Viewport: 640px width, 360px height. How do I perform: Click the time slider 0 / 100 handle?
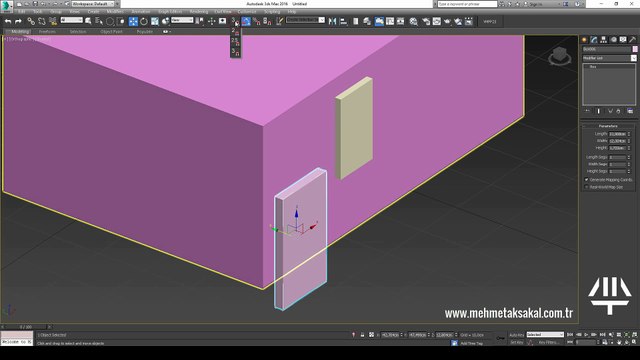pyautogui.click(x=26, y=327)
